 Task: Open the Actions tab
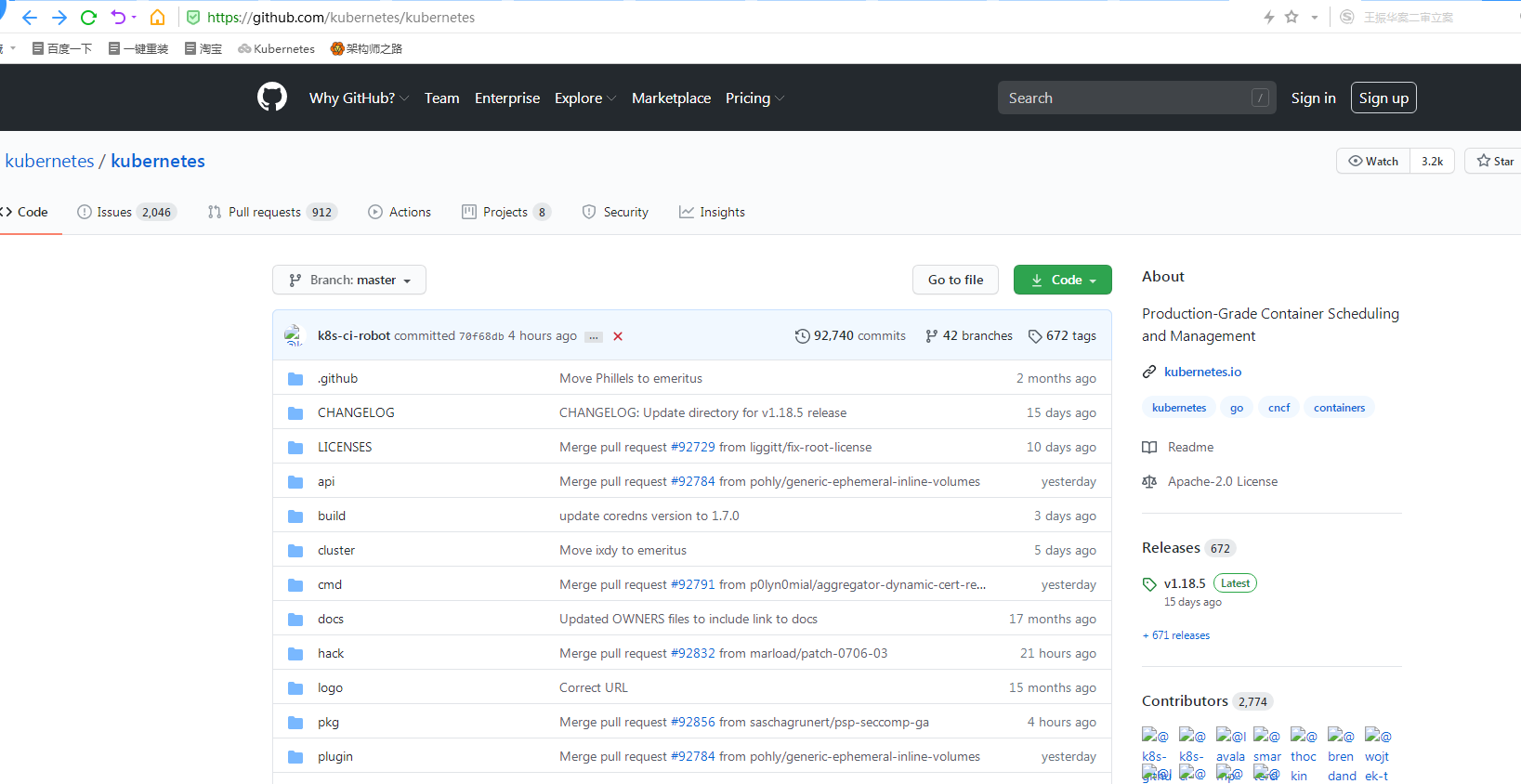(400, 212)
